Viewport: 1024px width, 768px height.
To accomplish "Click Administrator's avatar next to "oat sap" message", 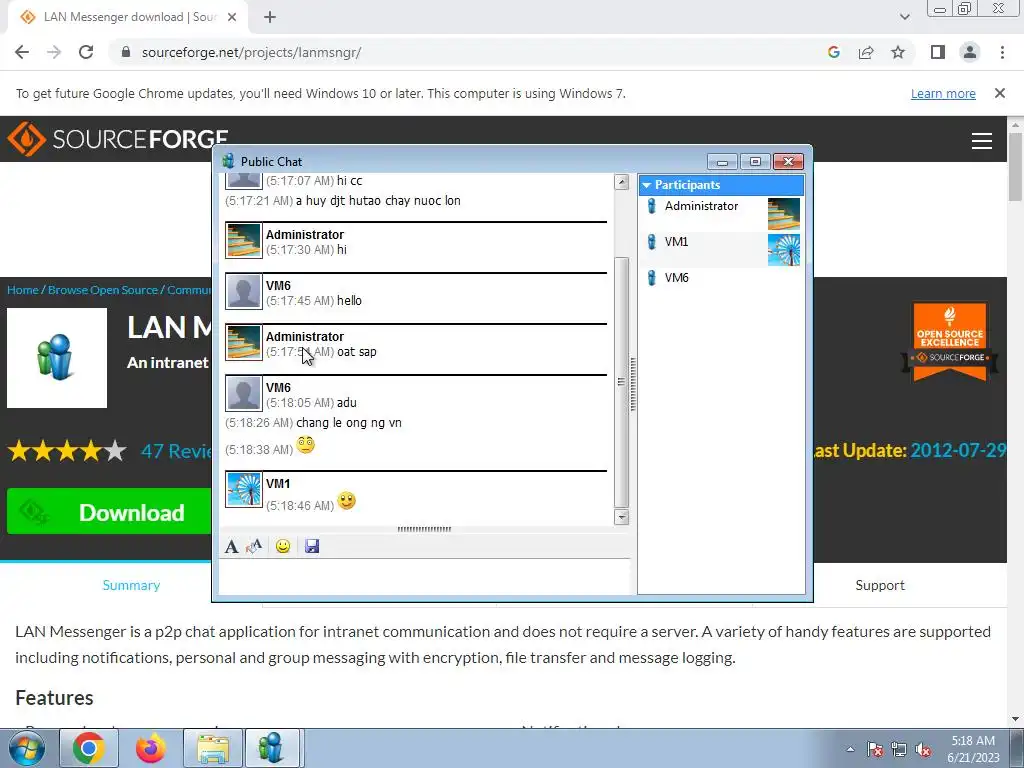I will point(244,342).
